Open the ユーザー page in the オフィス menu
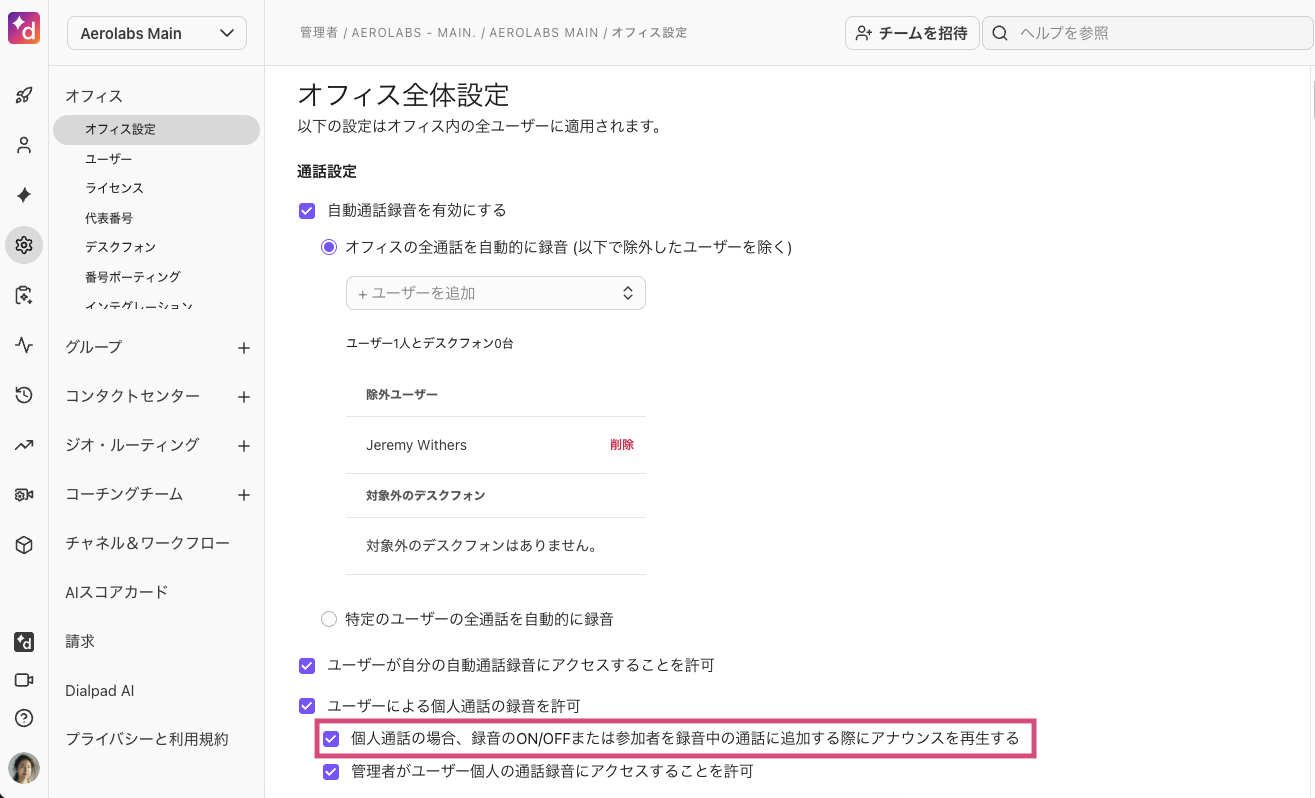 click(x=110, y=158)
